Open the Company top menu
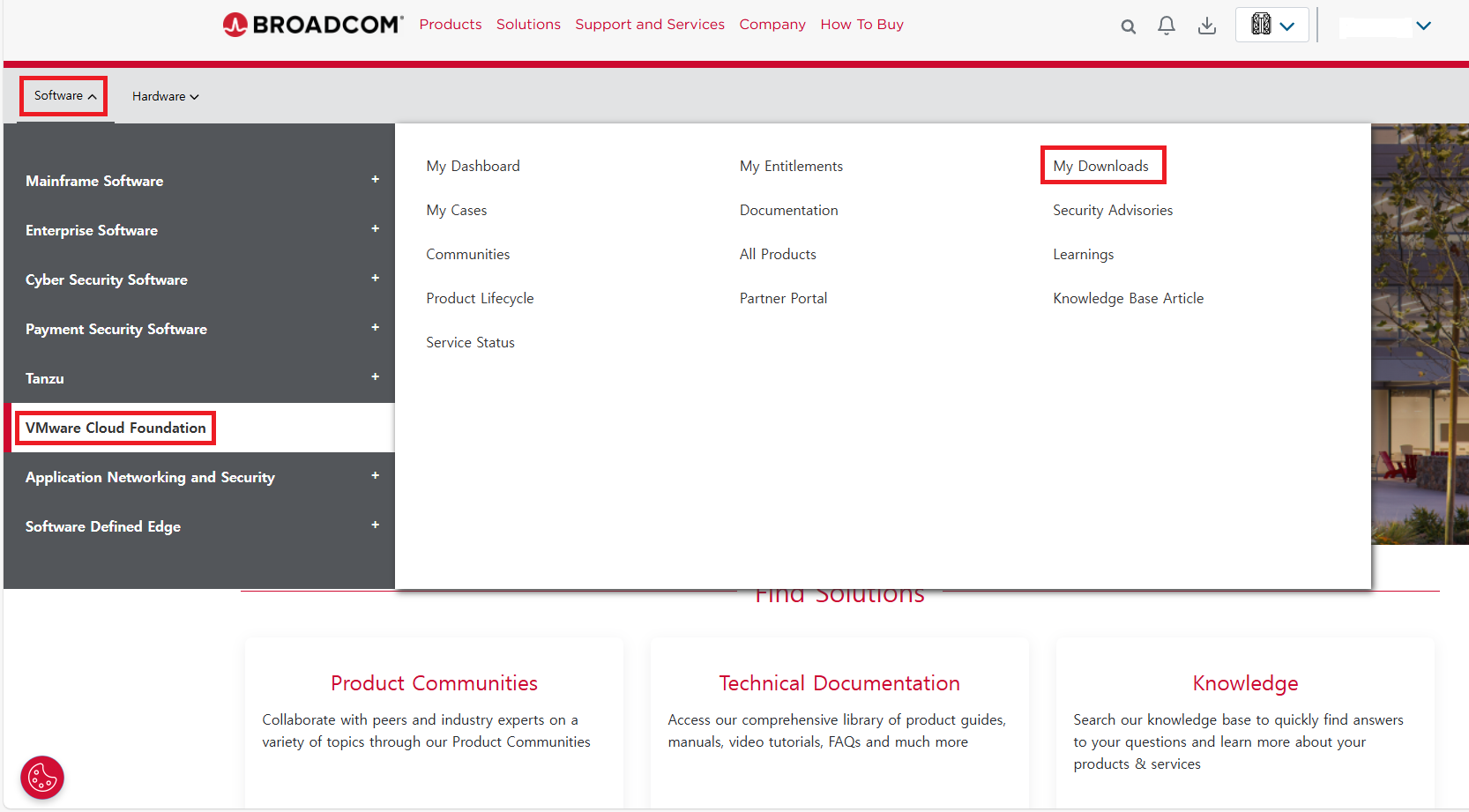The height and width of the screenshot is (812, 1469). pos(772,25)
